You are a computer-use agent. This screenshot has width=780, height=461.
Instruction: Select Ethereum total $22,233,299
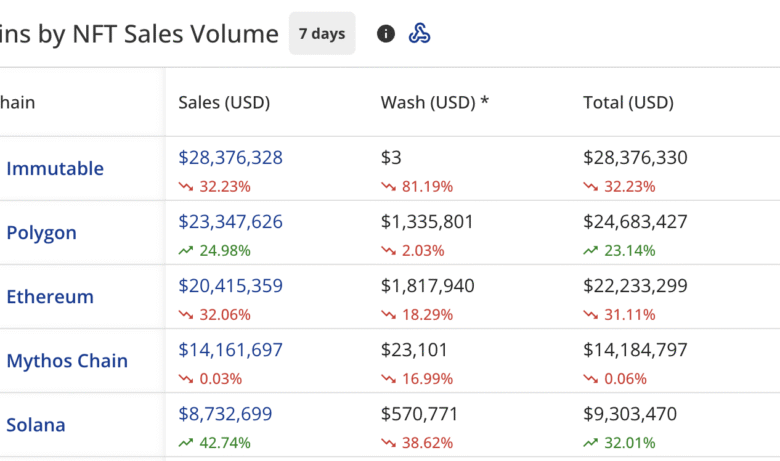635,286
